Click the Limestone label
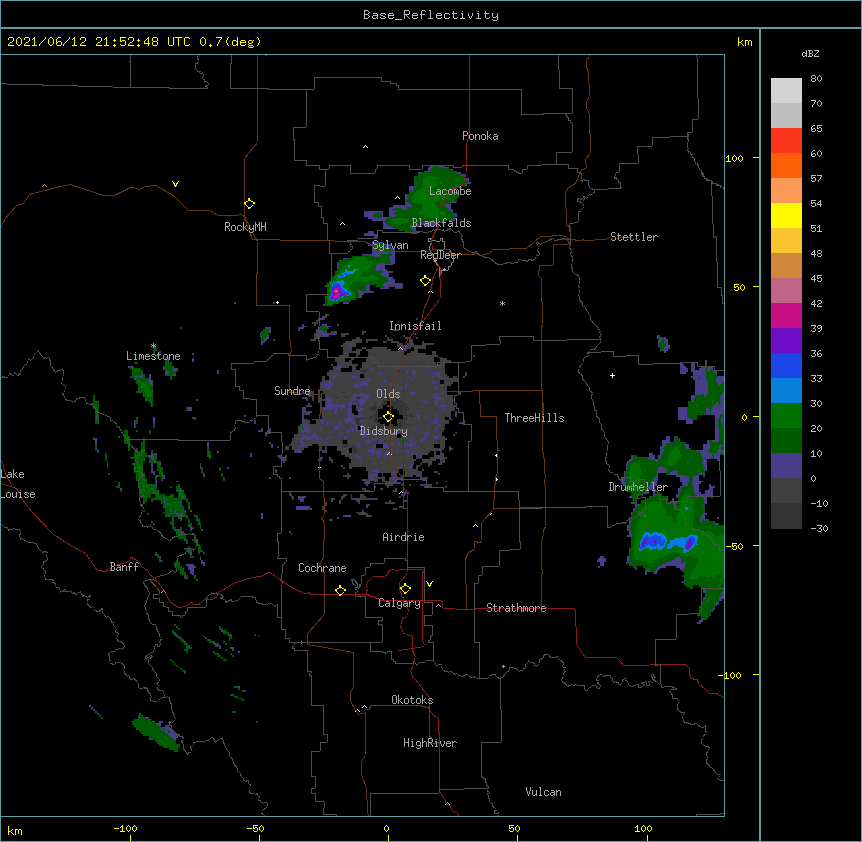The height and width of the screenshot is (842, 862). [153, 356]
